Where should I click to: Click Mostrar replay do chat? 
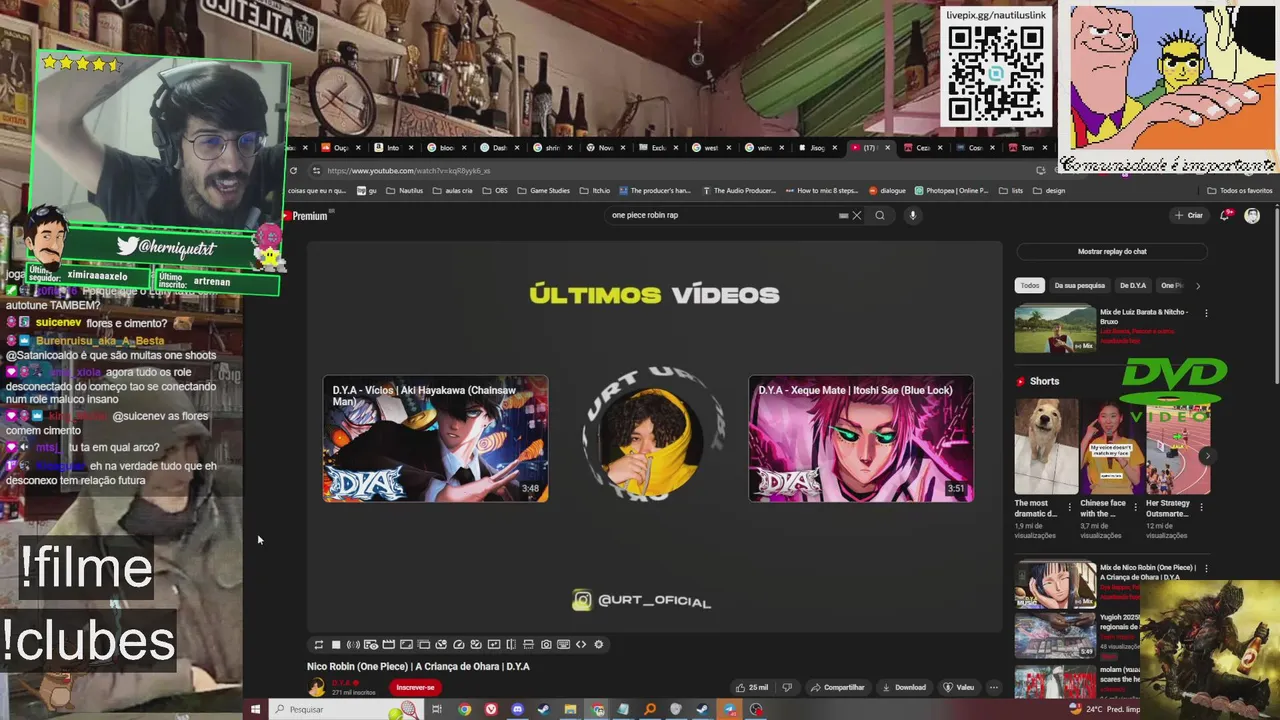coord(1112,252)
